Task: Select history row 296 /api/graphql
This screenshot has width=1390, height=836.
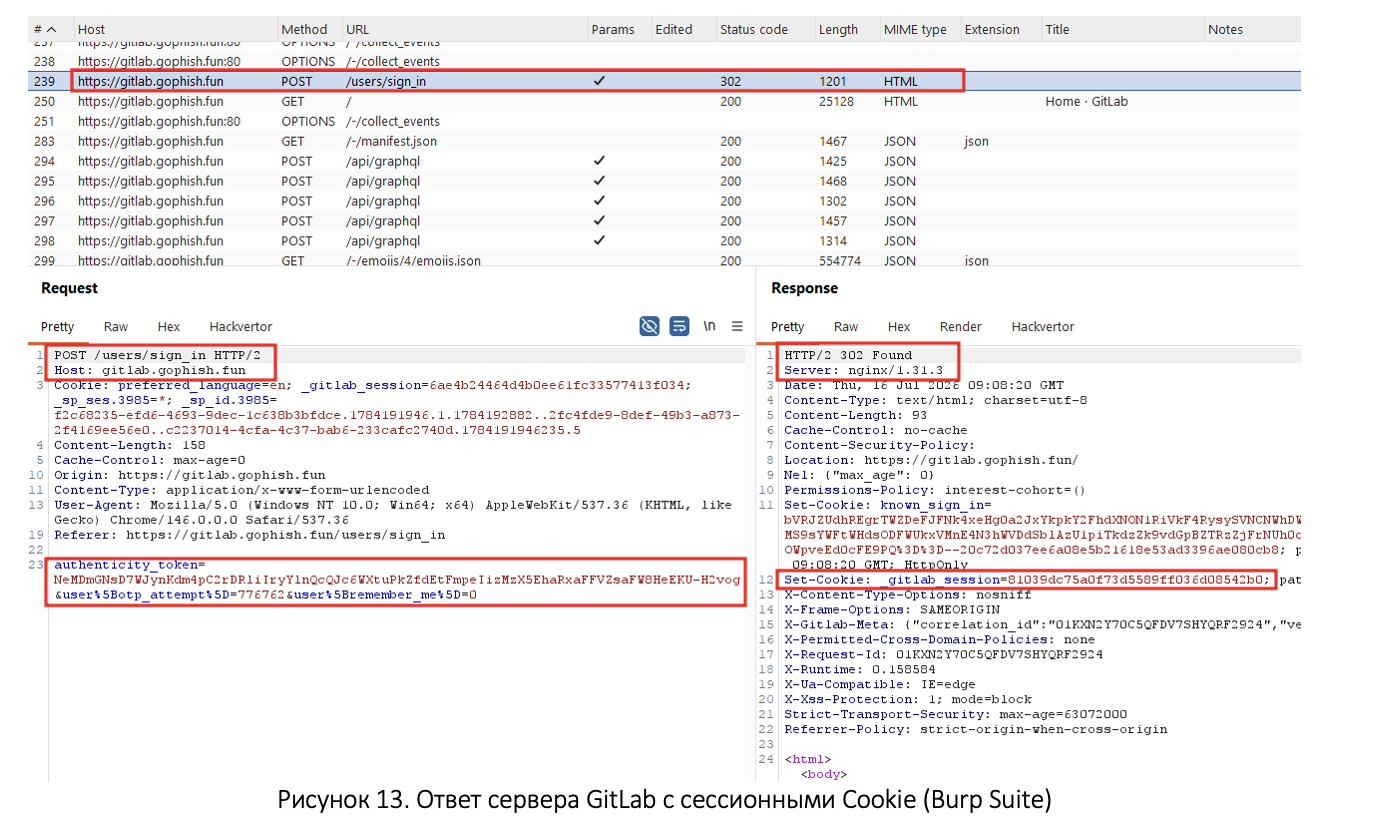Action: point(664,201)
